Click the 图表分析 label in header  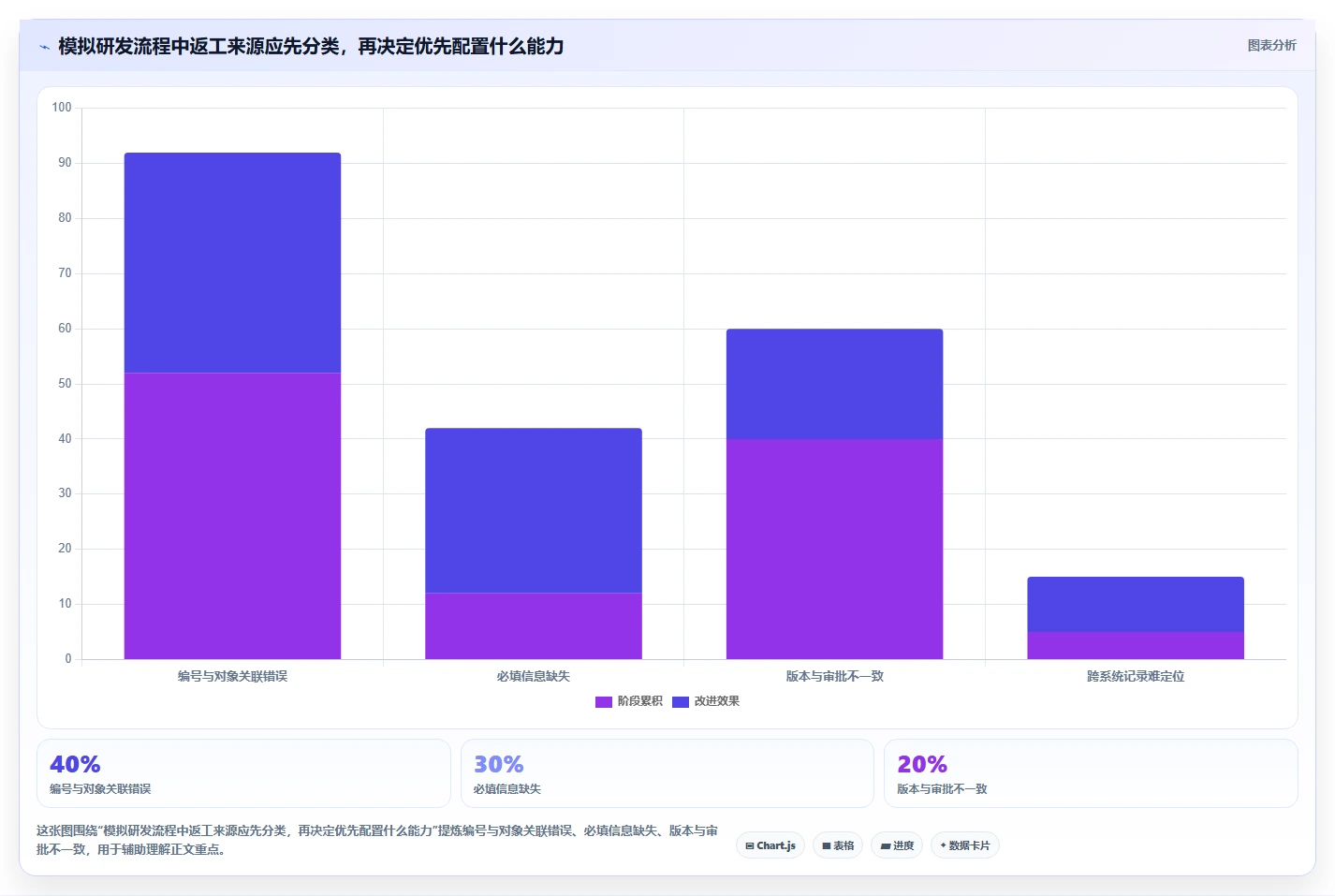pos(1271,45)
